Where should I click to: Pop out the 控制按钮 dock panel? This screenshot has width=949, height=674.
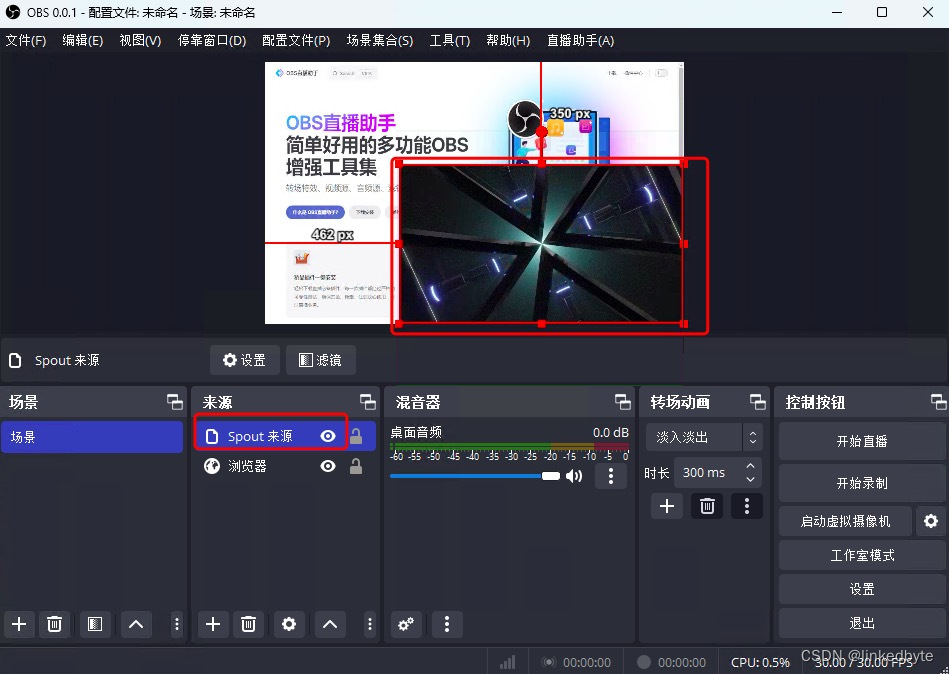click(x=939, y=402)
